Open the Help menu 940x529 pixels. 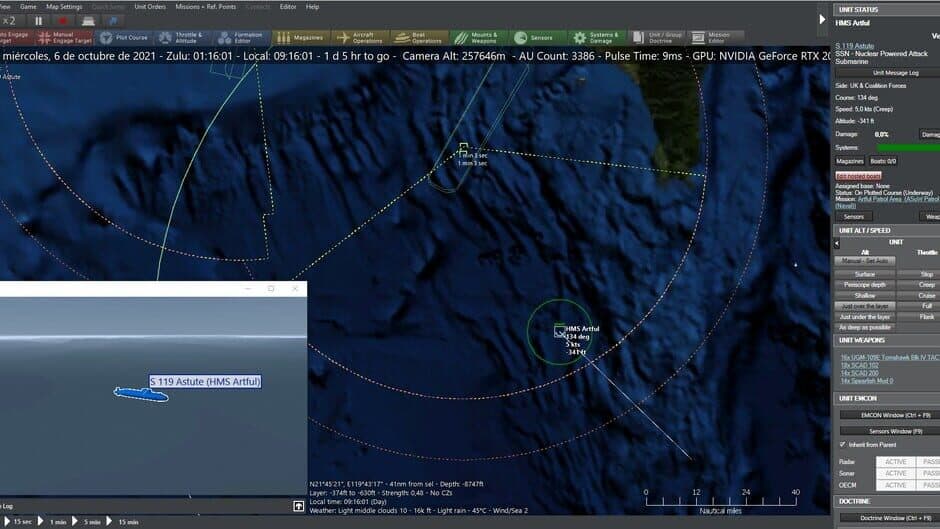[312, 7]
